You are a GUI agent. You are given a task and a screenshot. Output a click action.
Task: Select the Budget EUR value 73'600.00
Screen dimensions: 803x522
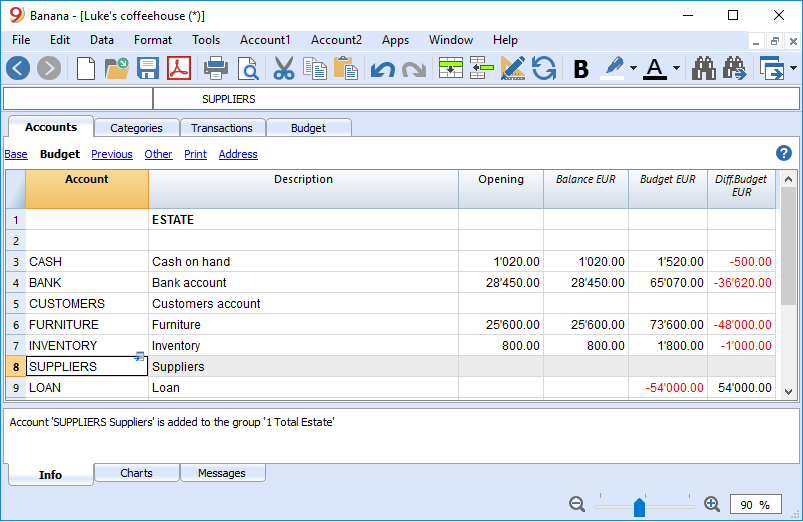668,324
